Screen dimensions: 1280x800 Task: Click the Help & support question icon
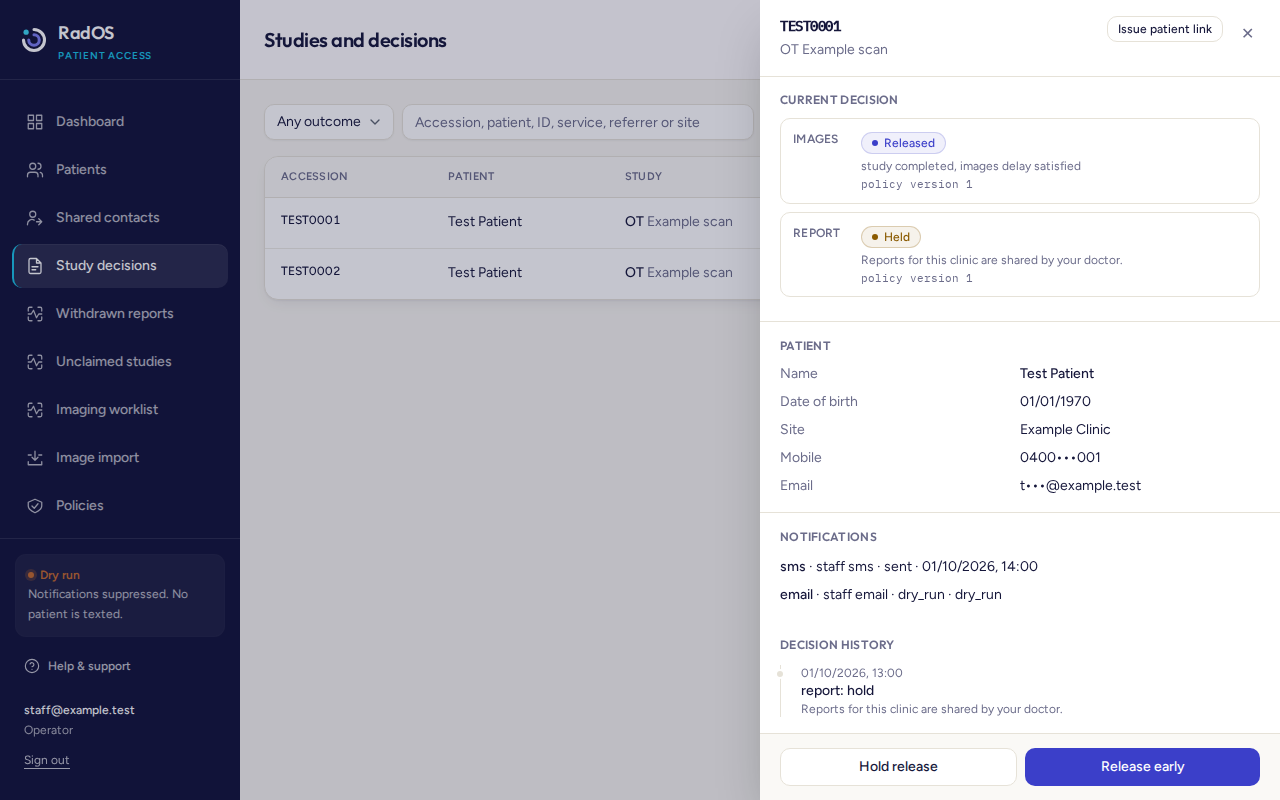click(32, 666)
